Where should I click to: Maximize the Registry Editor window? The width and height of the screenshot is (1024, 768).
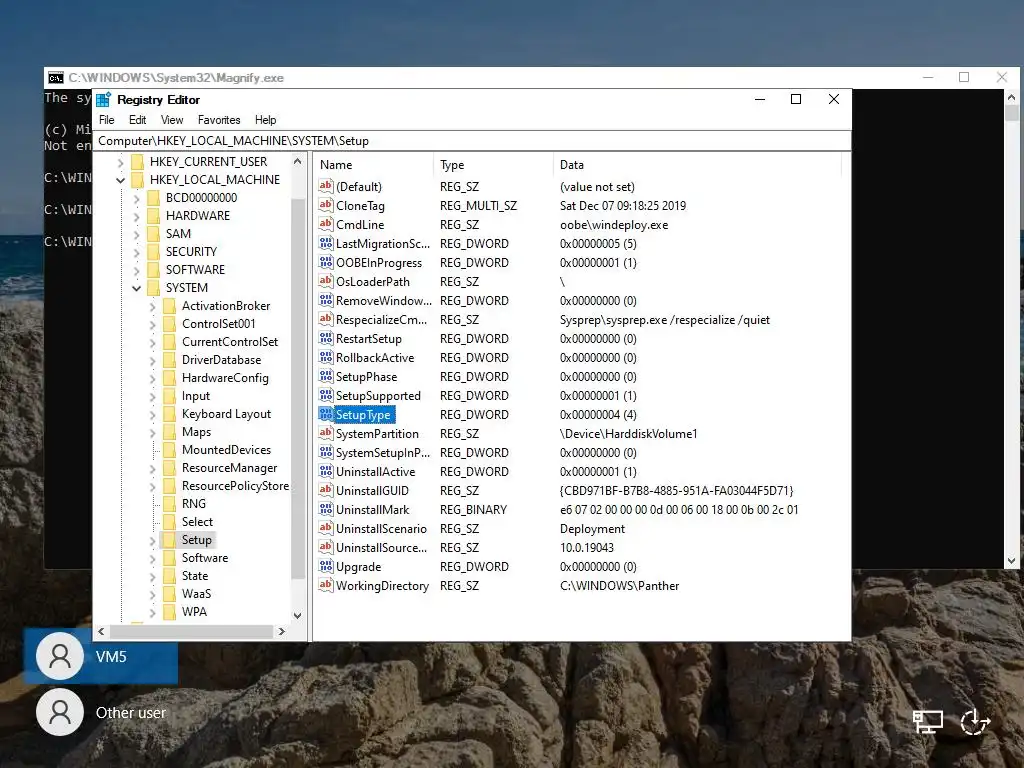coord(796,99)
